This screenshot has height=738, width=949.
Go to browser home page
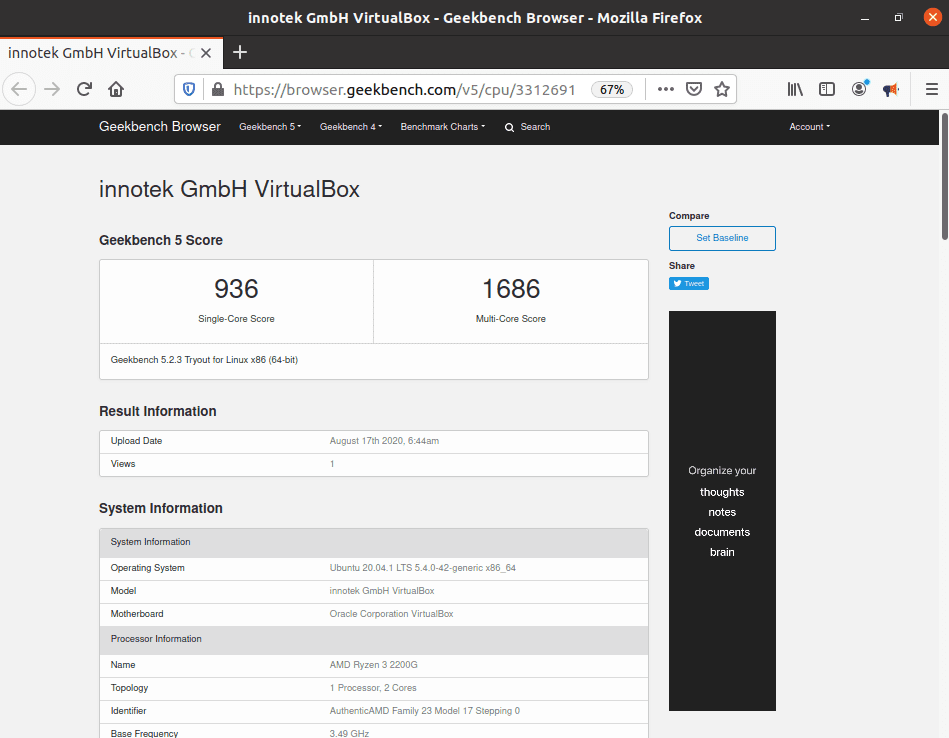[115, 89]
